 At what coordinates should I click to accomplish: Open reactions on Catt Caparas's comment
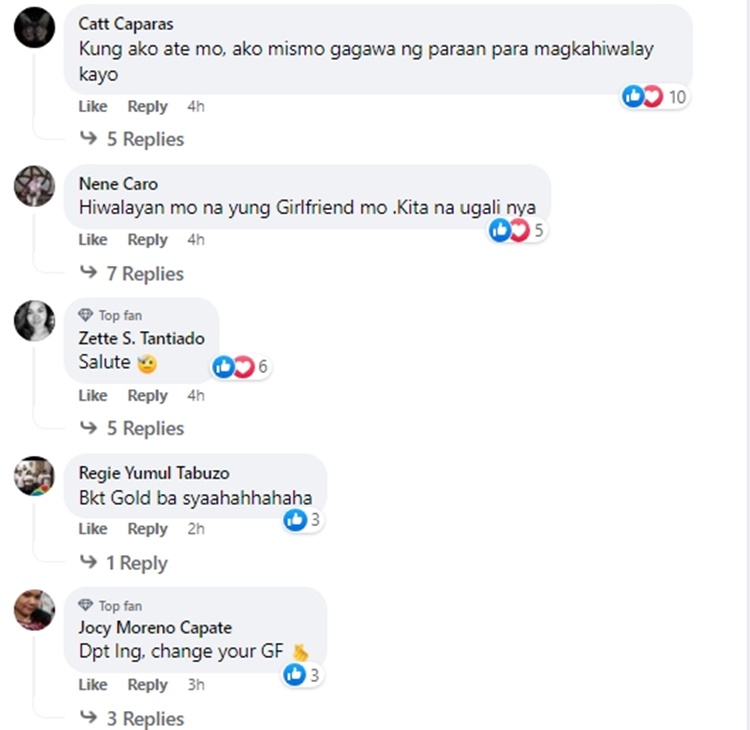[654, 97]
